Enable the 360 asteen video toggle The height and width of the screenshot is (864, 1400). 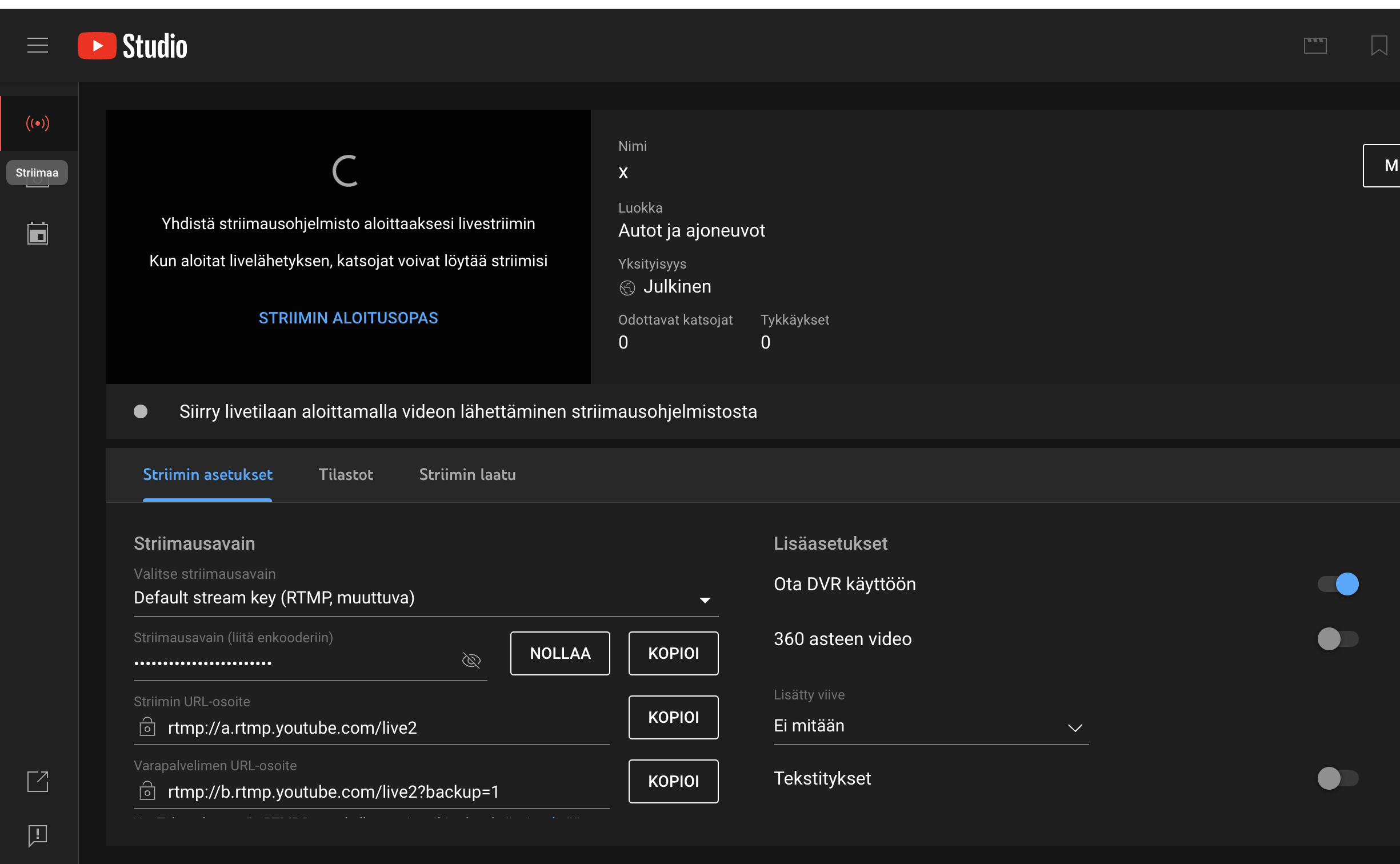click(1338, 639)
